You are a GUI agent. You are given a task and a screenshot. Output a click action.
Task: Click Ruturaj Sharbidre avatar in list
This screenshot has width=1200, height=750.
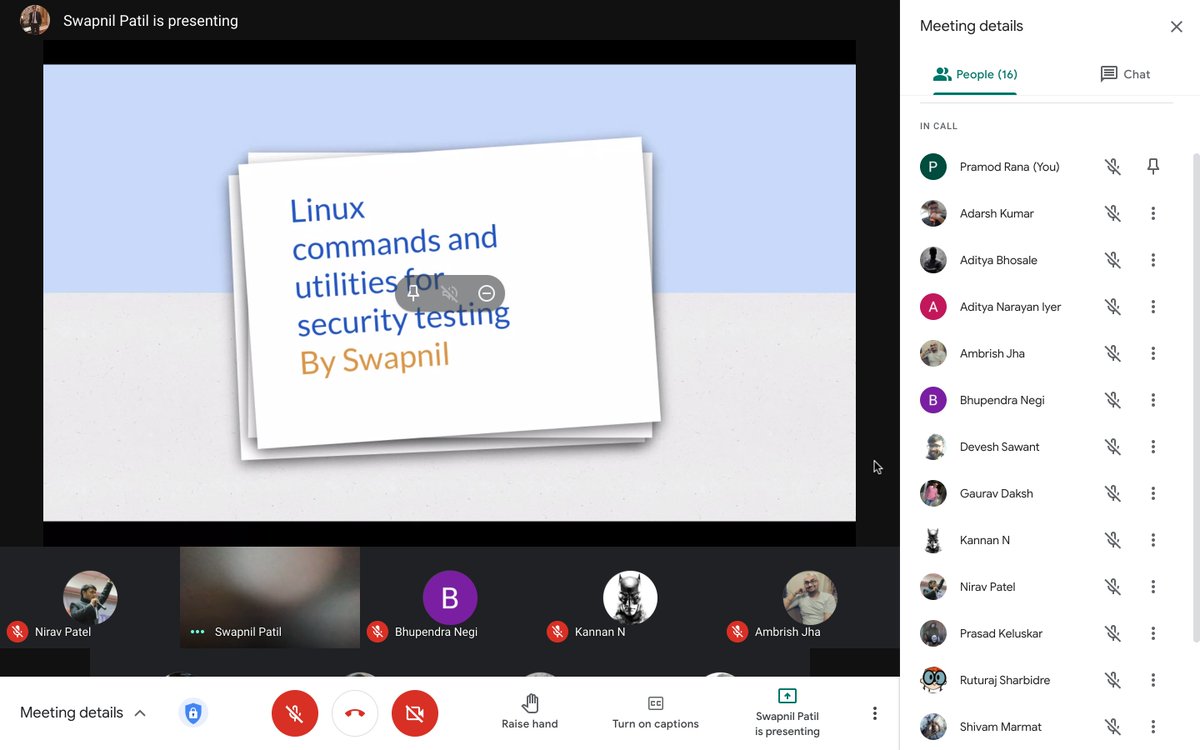(x=933, y=680)
